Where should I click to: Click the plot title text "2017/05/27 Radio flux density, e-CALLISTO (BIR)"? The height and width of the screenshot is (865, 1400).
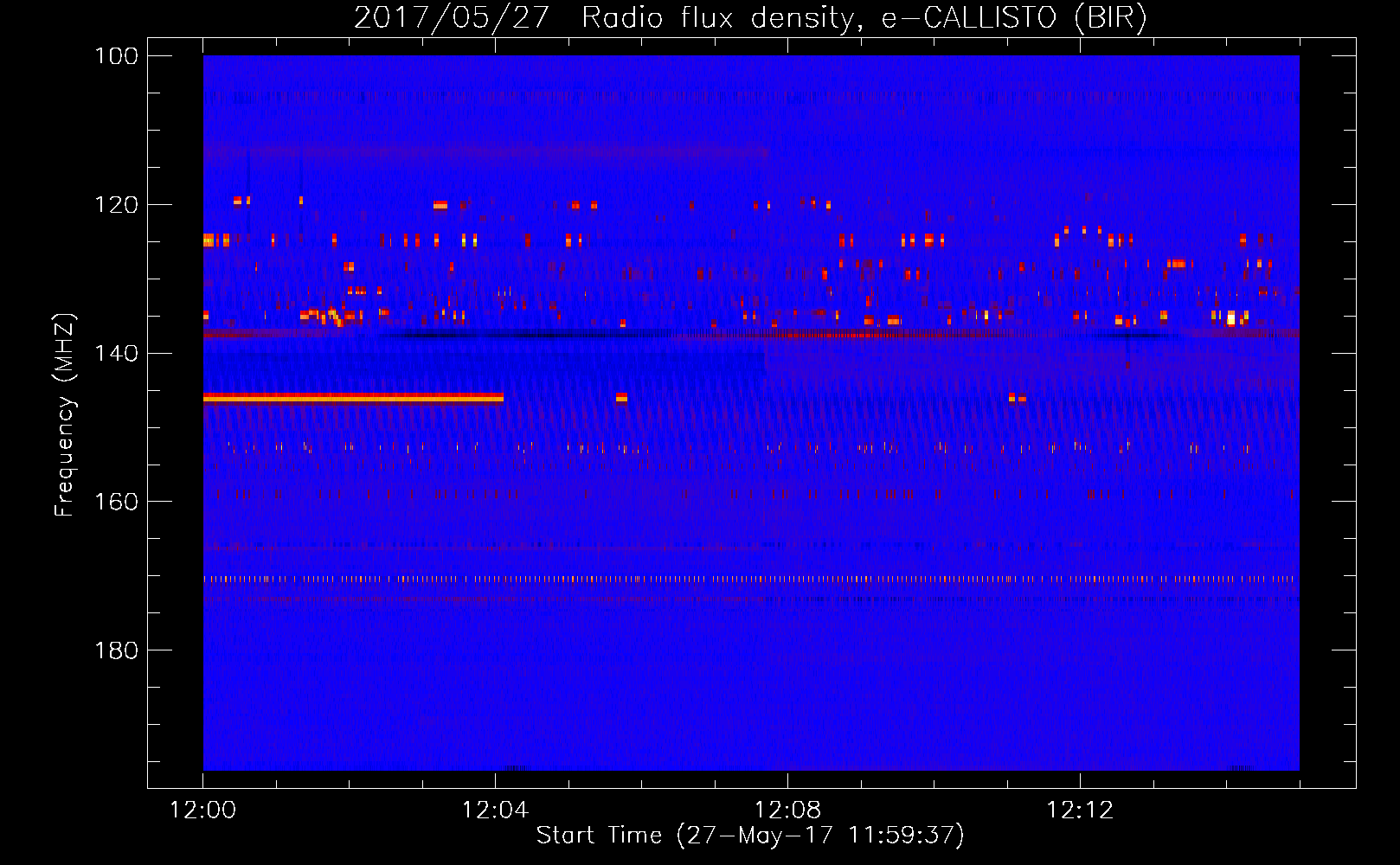[750, 17]
